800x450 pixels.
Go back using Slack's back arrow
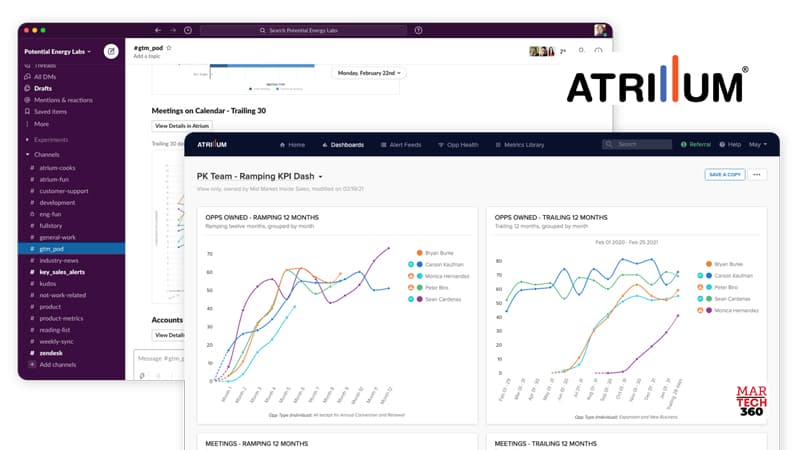158,30
